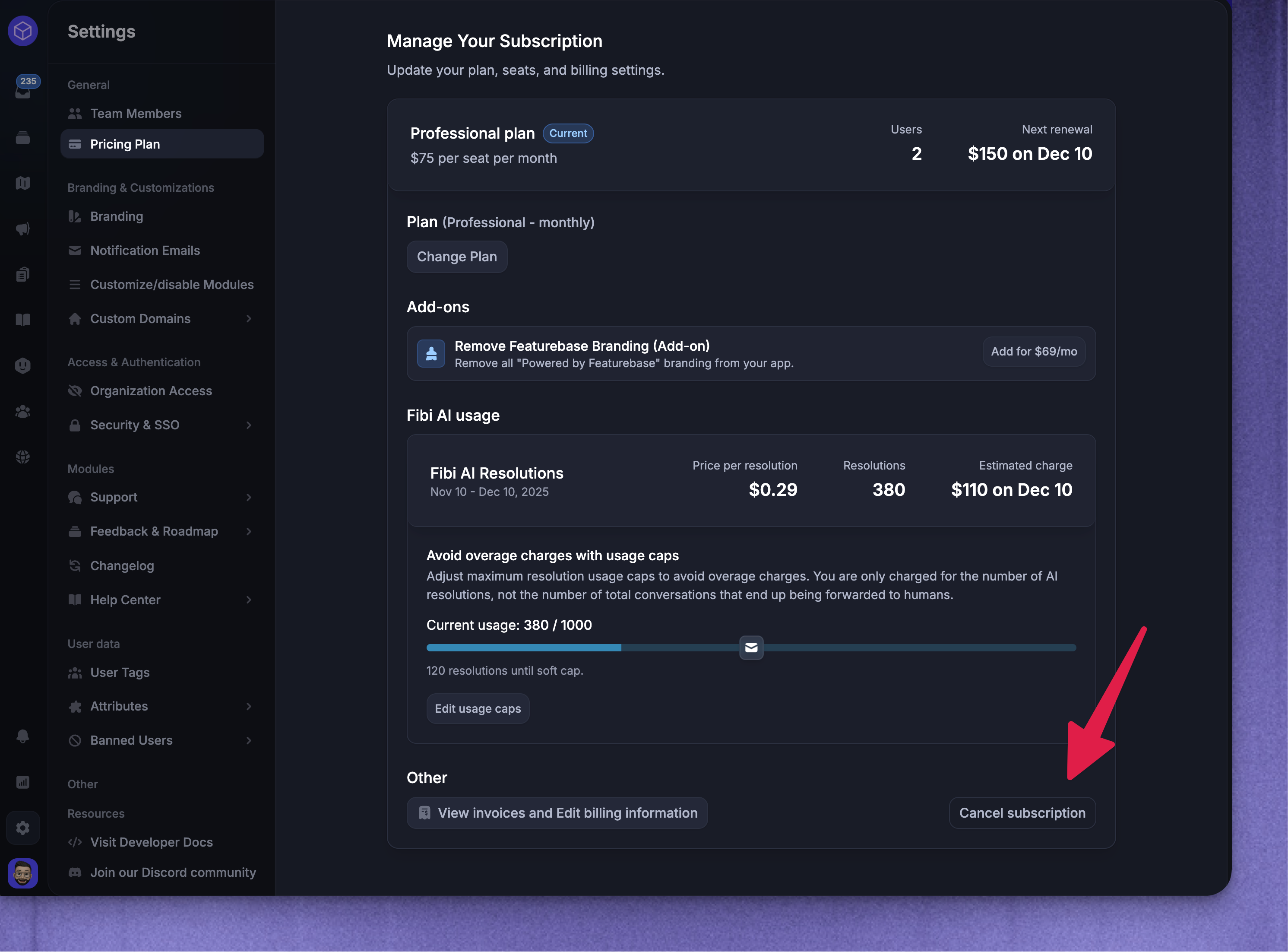Click the copy documents icon in rail
The height and width of the screenshot is (952, 1288).
(x=22, y=274)
